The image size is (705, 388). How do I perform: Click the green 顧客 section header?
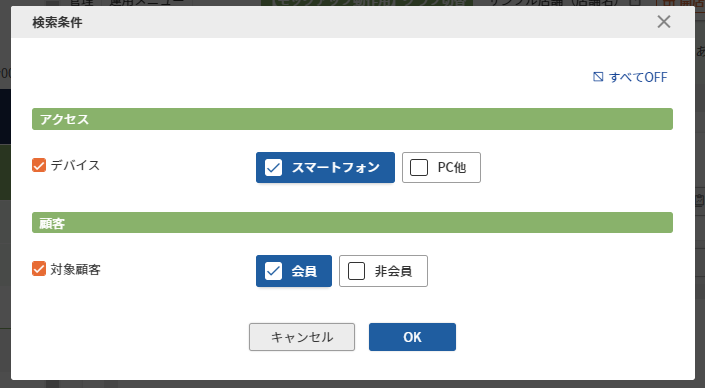point(352,223)
